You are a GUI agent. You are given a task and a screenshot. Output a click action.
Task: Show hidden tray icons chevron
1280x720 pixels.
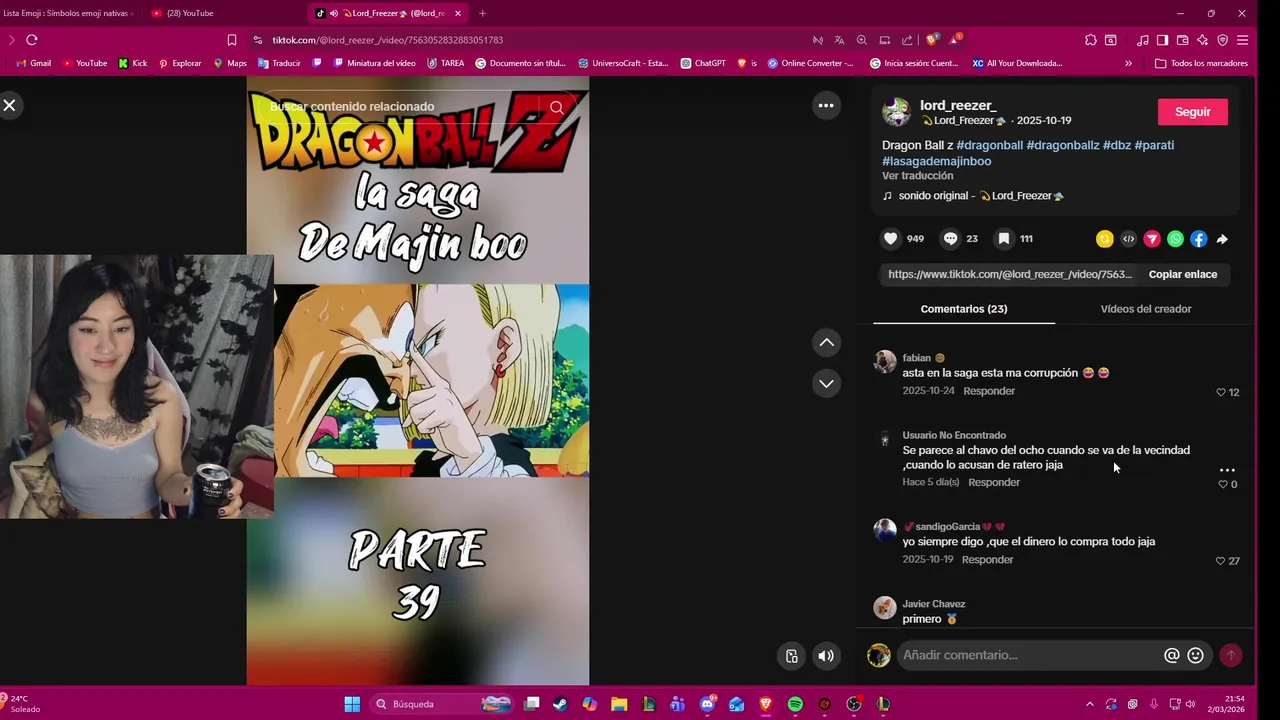tap(1089, 704)
